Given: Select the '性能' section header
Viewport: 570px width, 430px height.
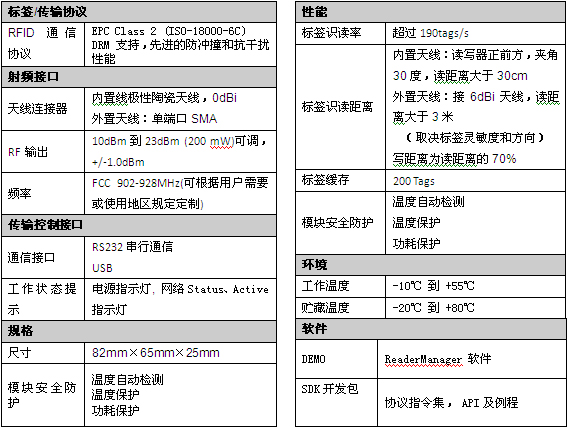Looking at the screenshot, I should coord(430,12).
